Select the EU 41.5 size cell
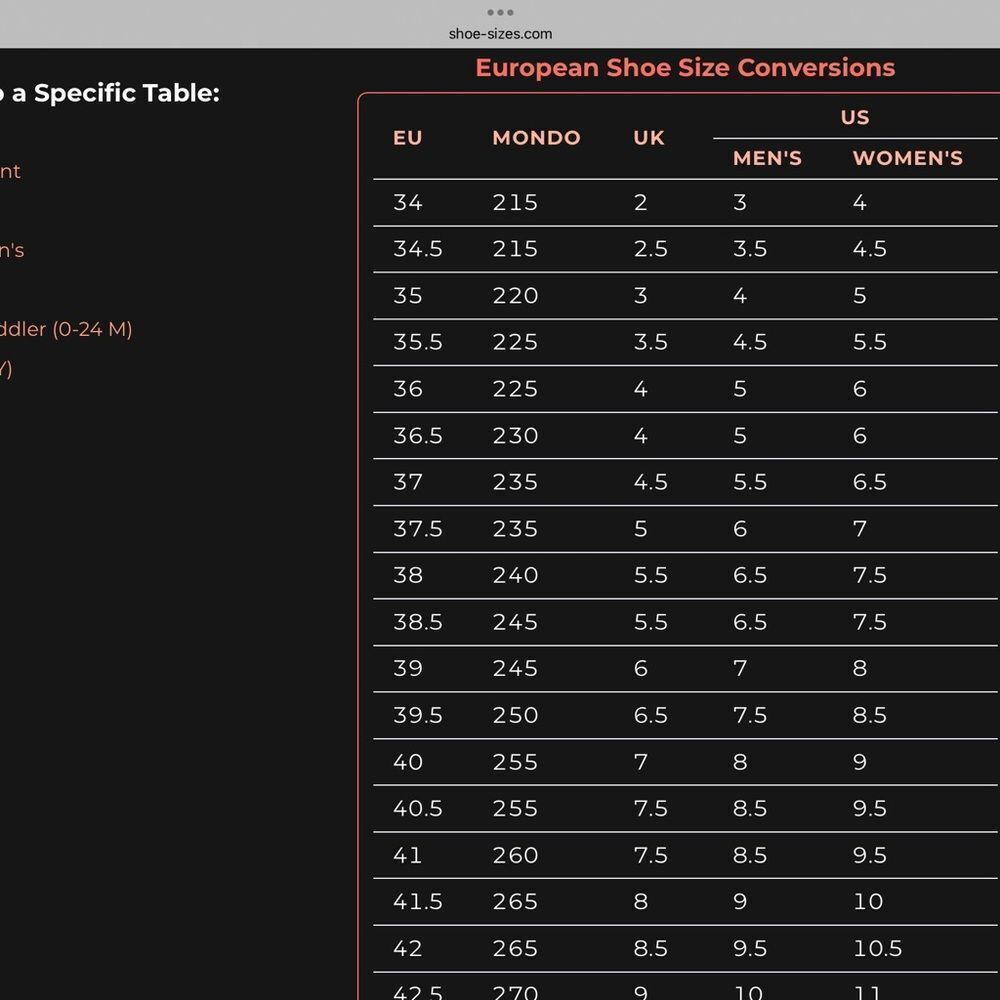 click(417, 902)
